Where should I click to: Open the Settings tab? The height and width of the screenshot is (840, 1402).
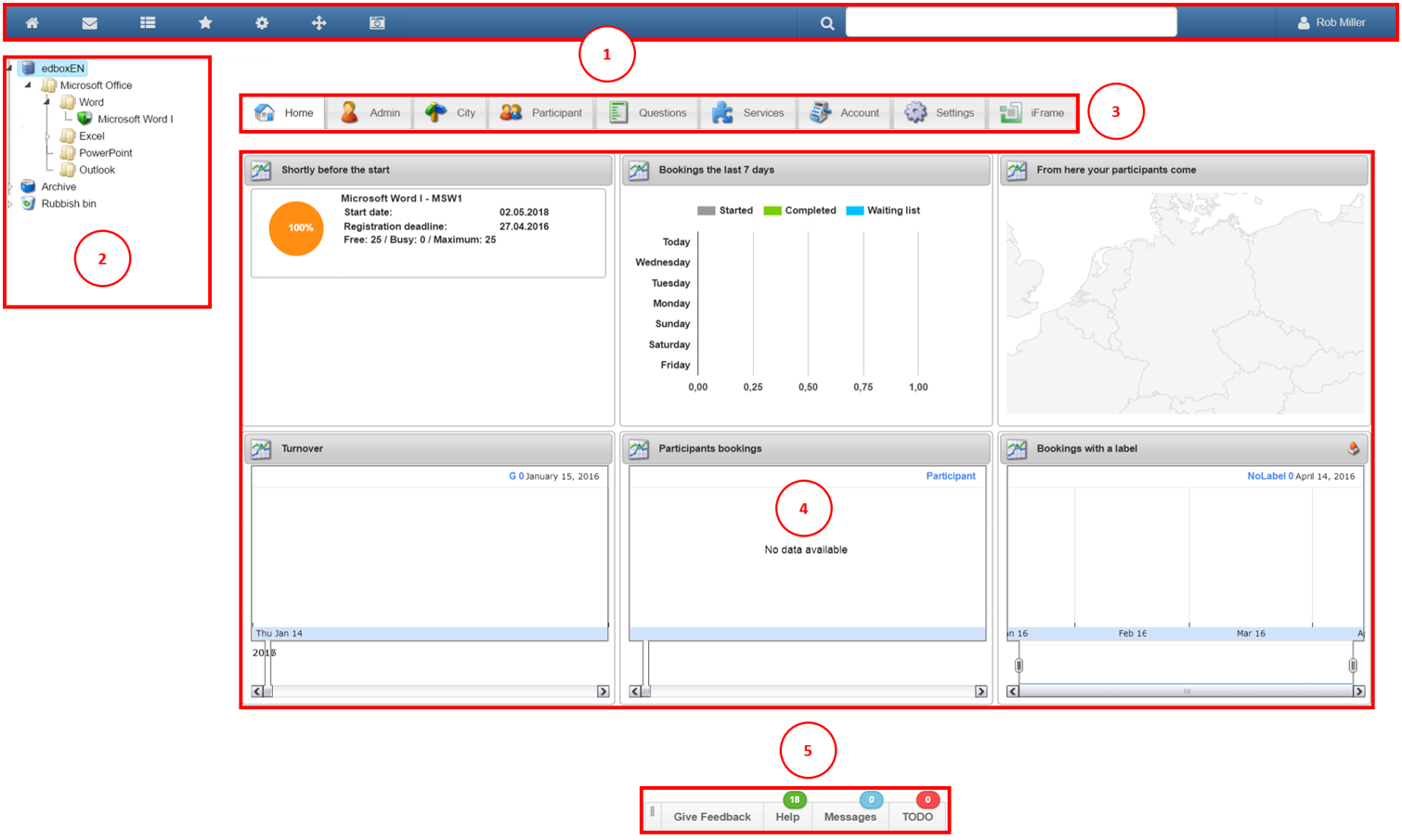click(x=940, y=112)
